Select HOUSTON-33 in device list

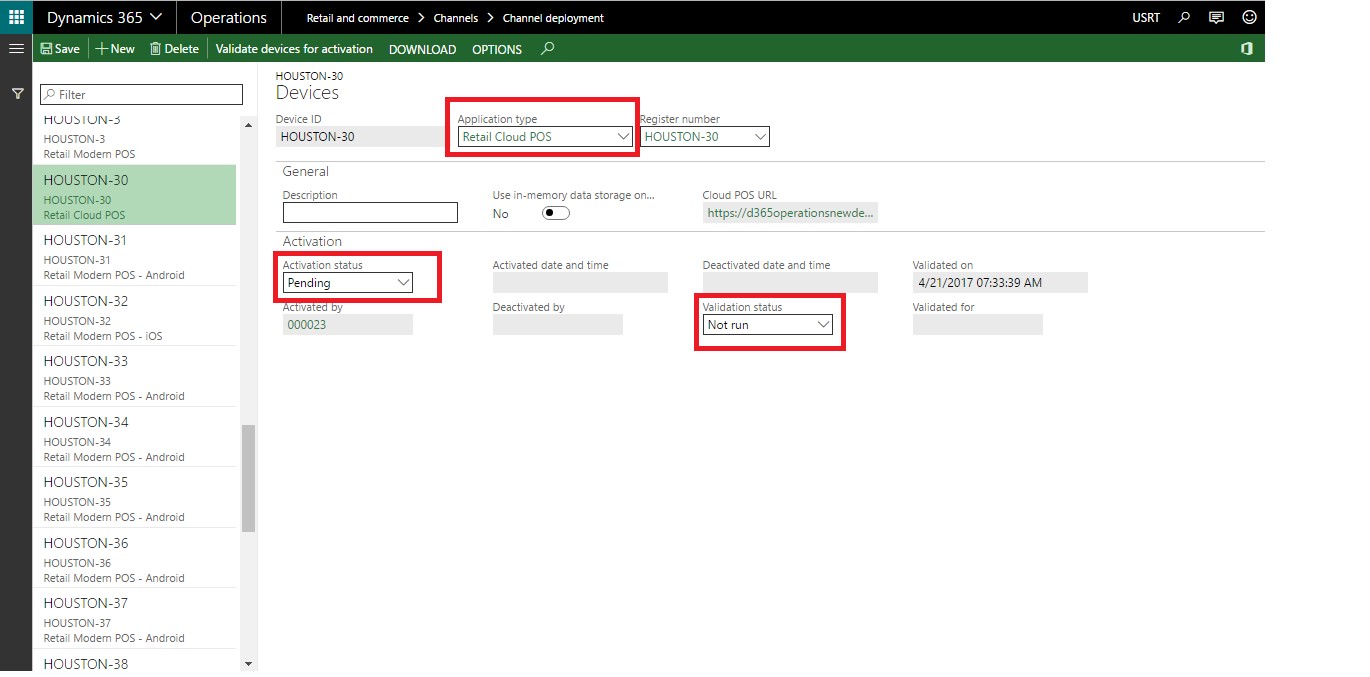point(135,377)
